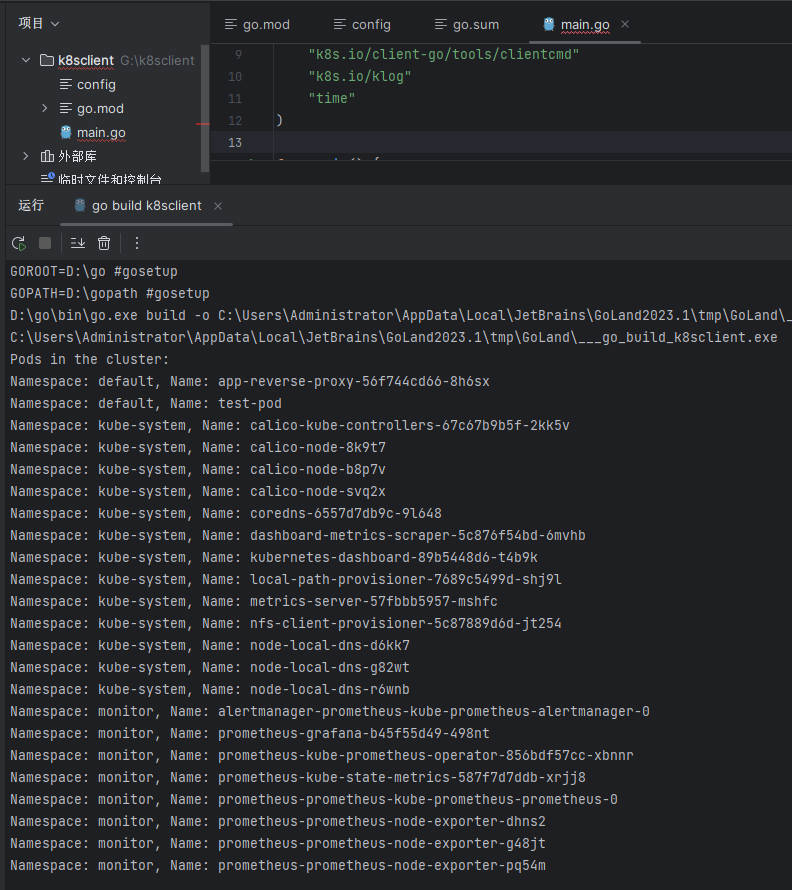Expand the 外部库 tree node
This screenshot has width=792, height=890.
click(x=26, y=156)
